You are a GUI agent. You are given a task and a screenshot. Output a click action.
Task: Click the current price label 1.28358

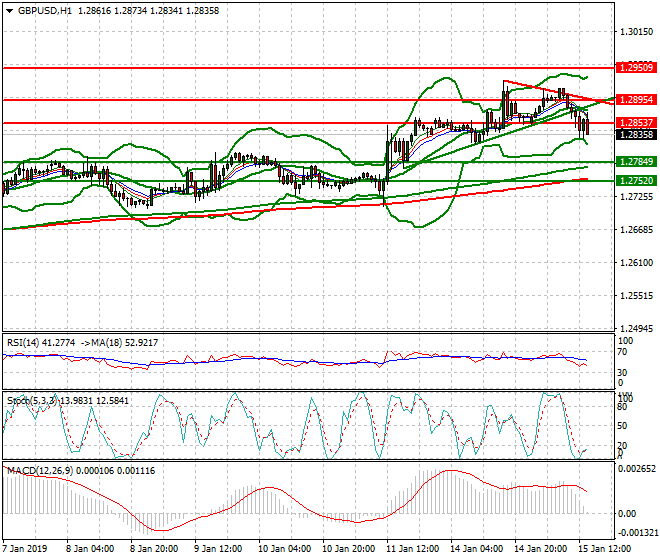(636, 135)
